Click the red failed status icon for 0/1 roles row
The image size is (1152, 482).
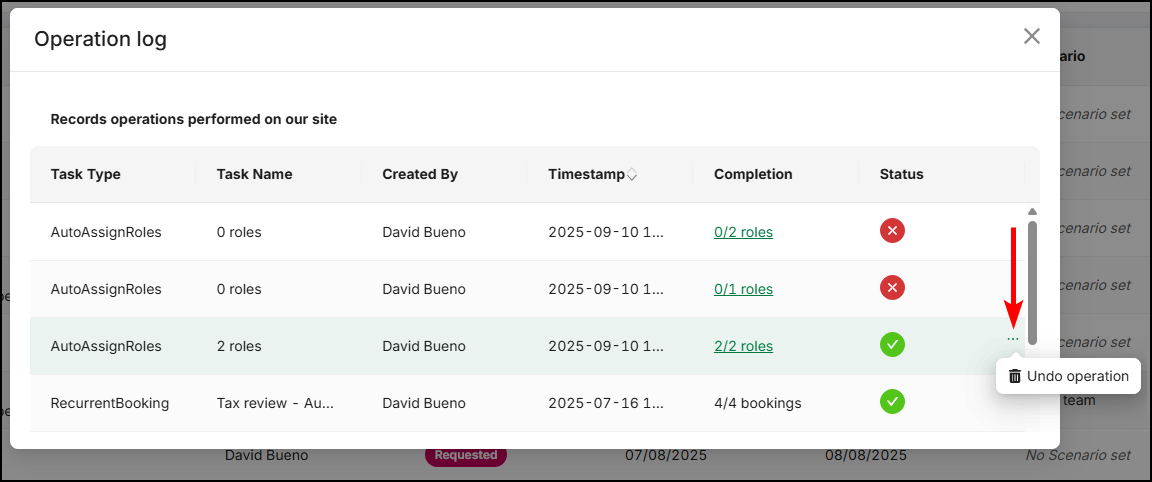pyautogui.click(x=892, y=288)
